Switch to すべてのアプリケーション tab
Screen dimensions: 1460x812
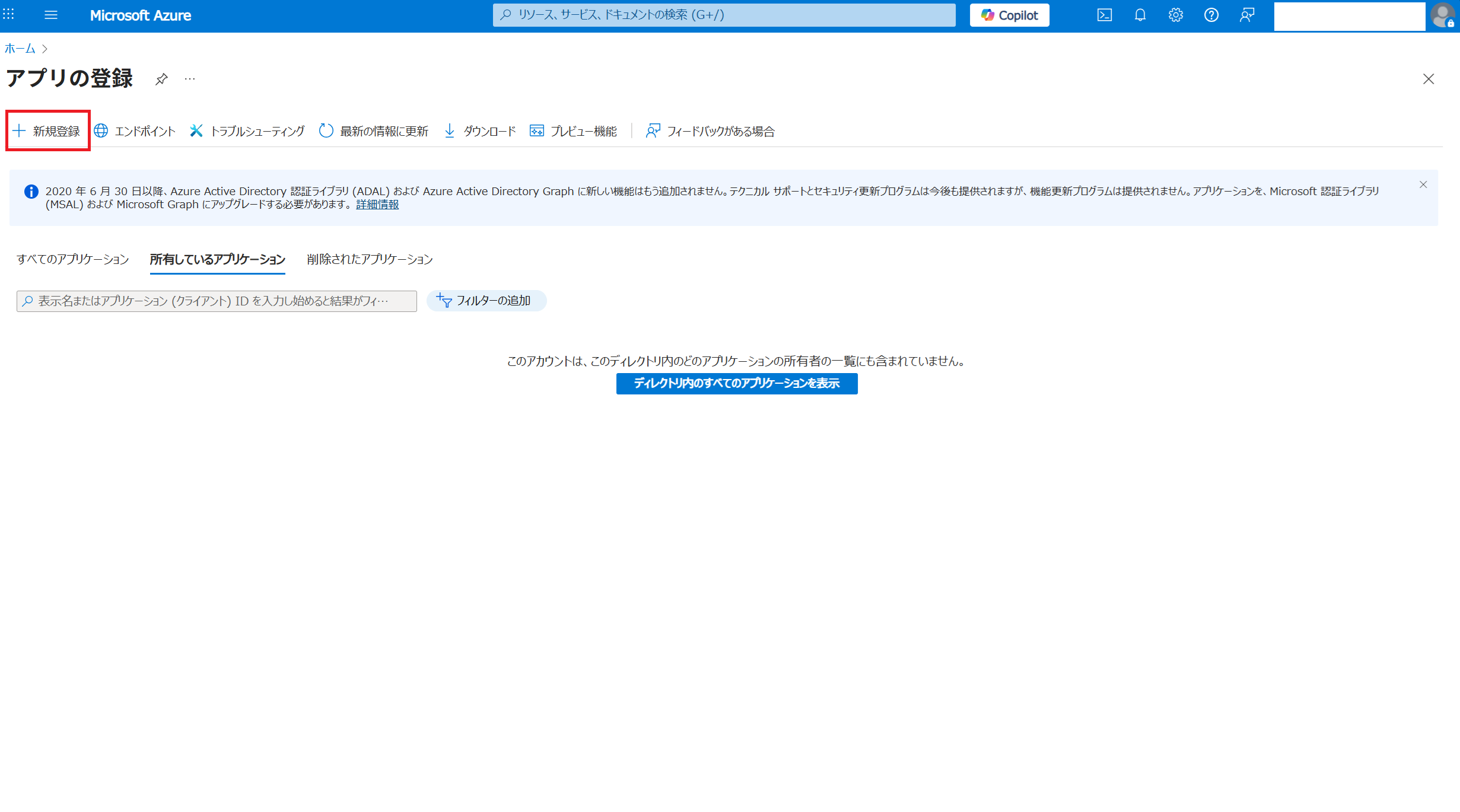tap(72, 259)
